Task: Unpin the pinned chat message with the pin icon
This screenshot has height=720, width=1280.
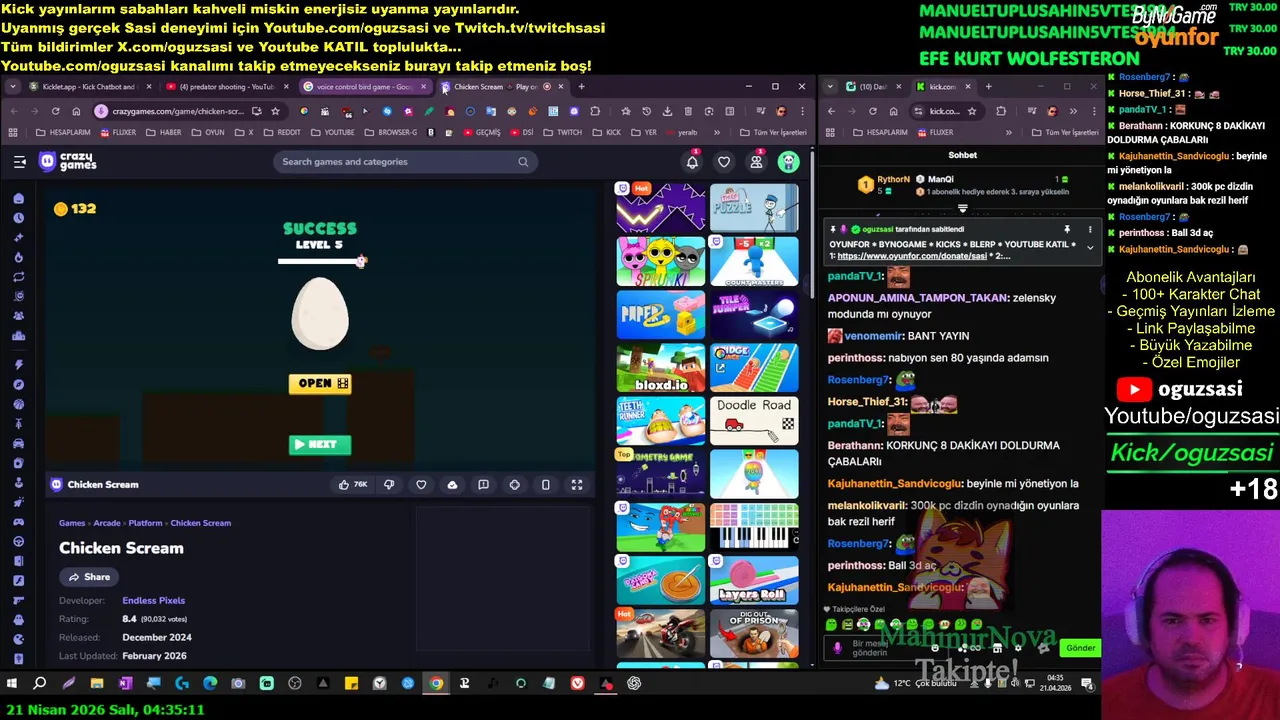Action: tap(1067, 230)
